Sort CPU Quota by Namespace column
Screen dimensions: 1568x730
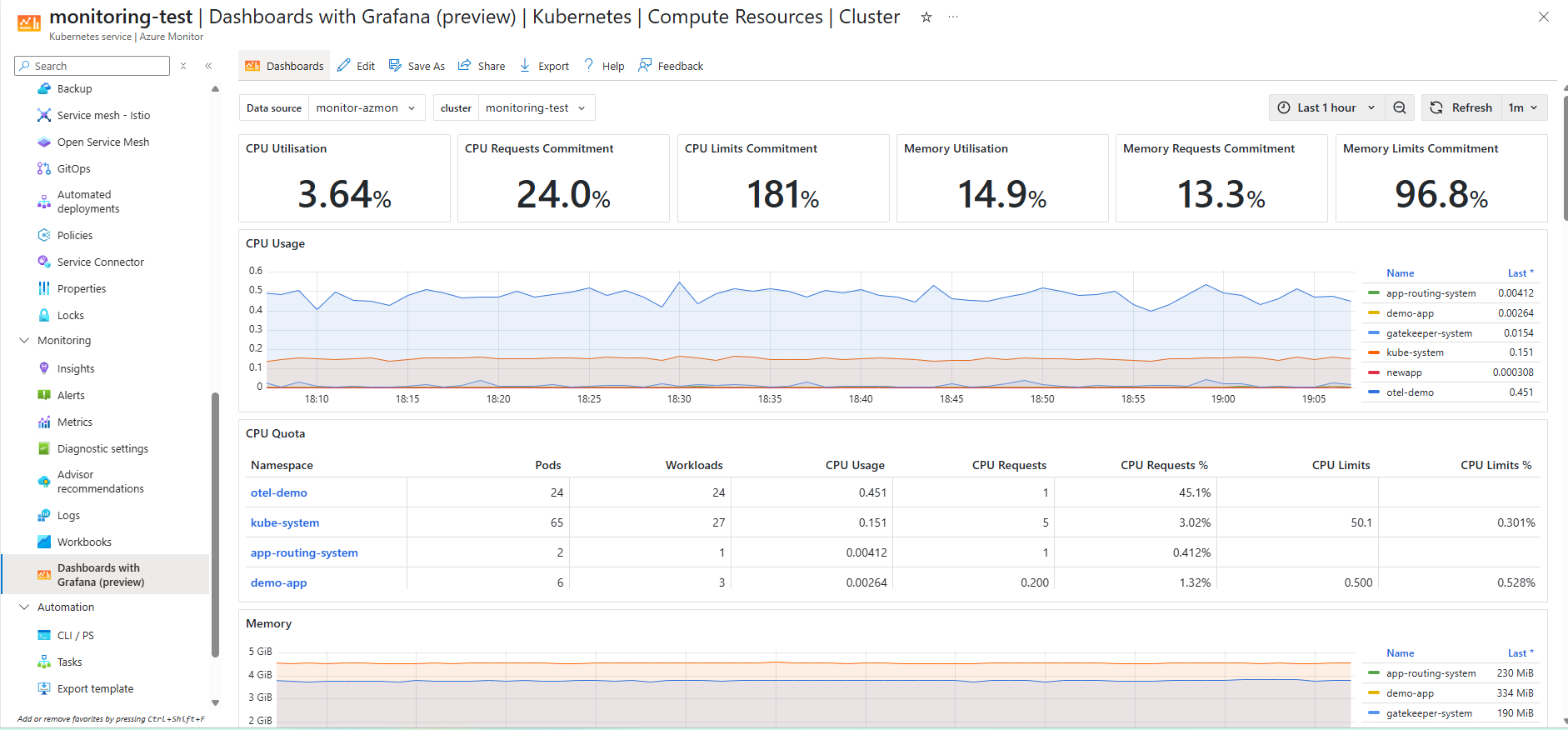282,465
